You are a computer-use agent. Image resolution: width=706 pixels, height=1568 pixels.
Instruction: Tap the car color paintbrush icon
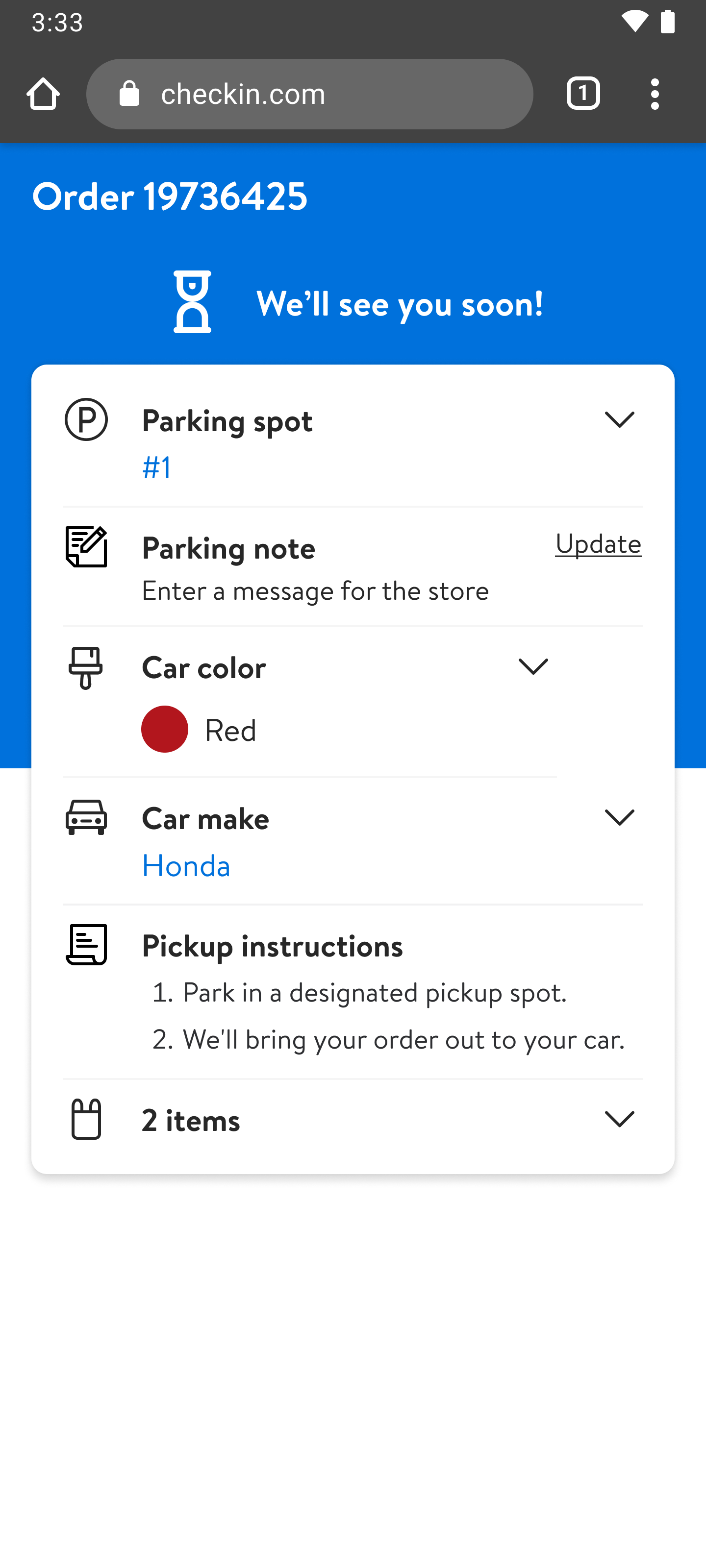[86, 668]
